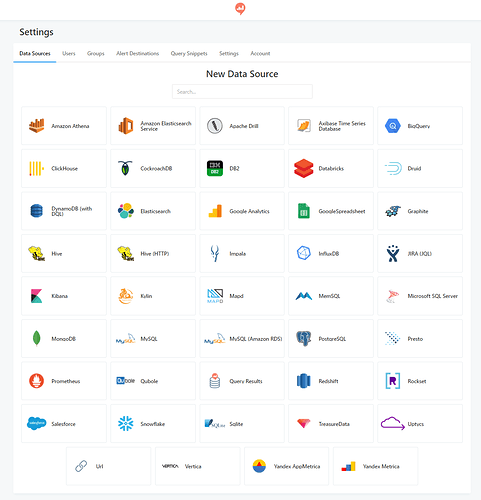Viewport: 481px width, 500px height.
Task: Select the Yandex Metrica card
Action: click(375, 466)
